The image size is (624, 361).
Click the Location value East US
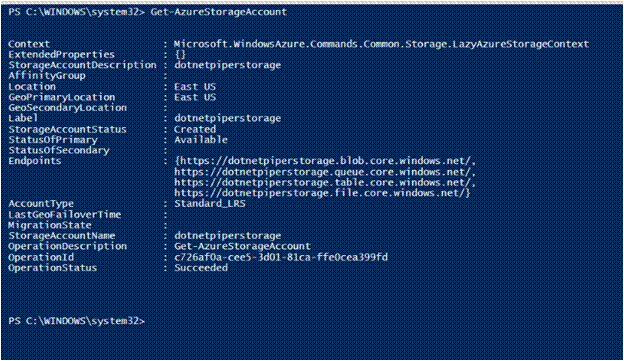coord(195,87)
